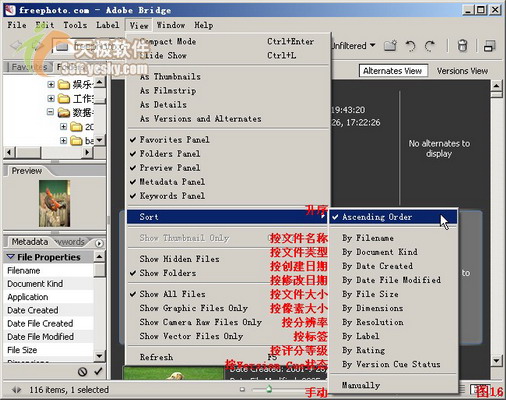Open the Sort submenu entry
This screenshot has width=506, height=400.
point(228,217)
